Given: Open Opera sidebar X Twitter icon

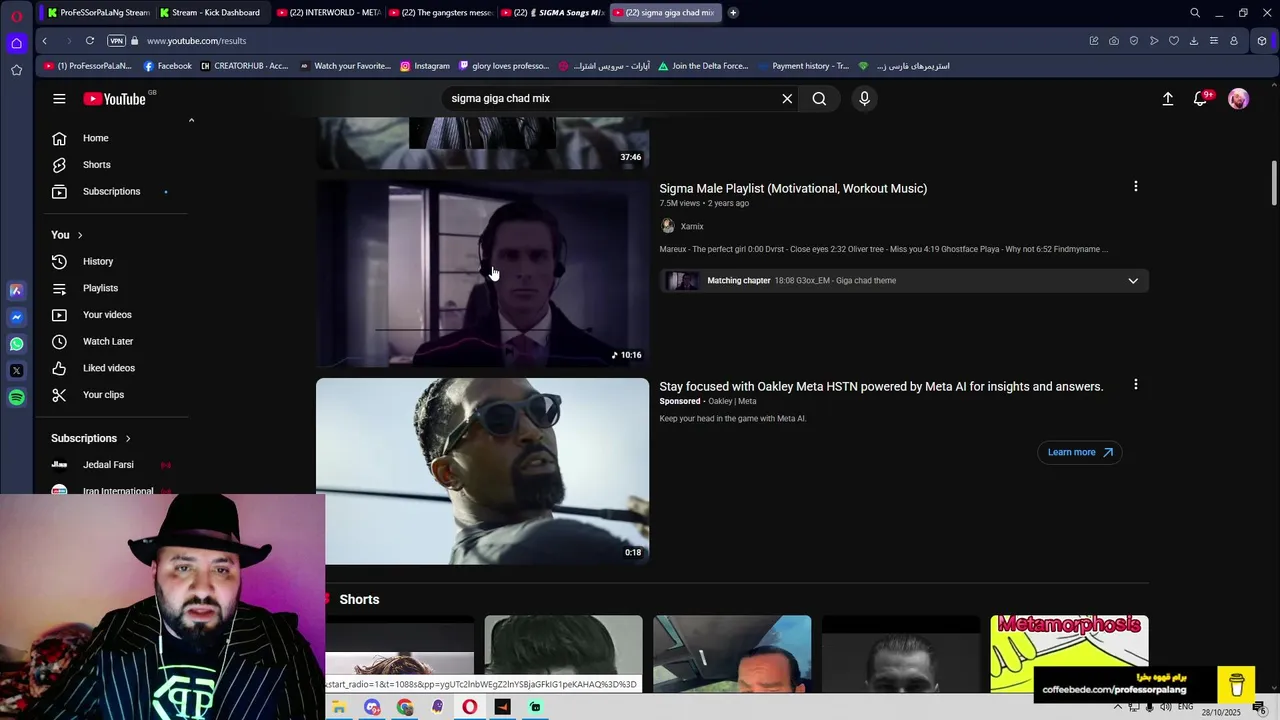Looking at the screenshot, I should click(x=16, y=371).
